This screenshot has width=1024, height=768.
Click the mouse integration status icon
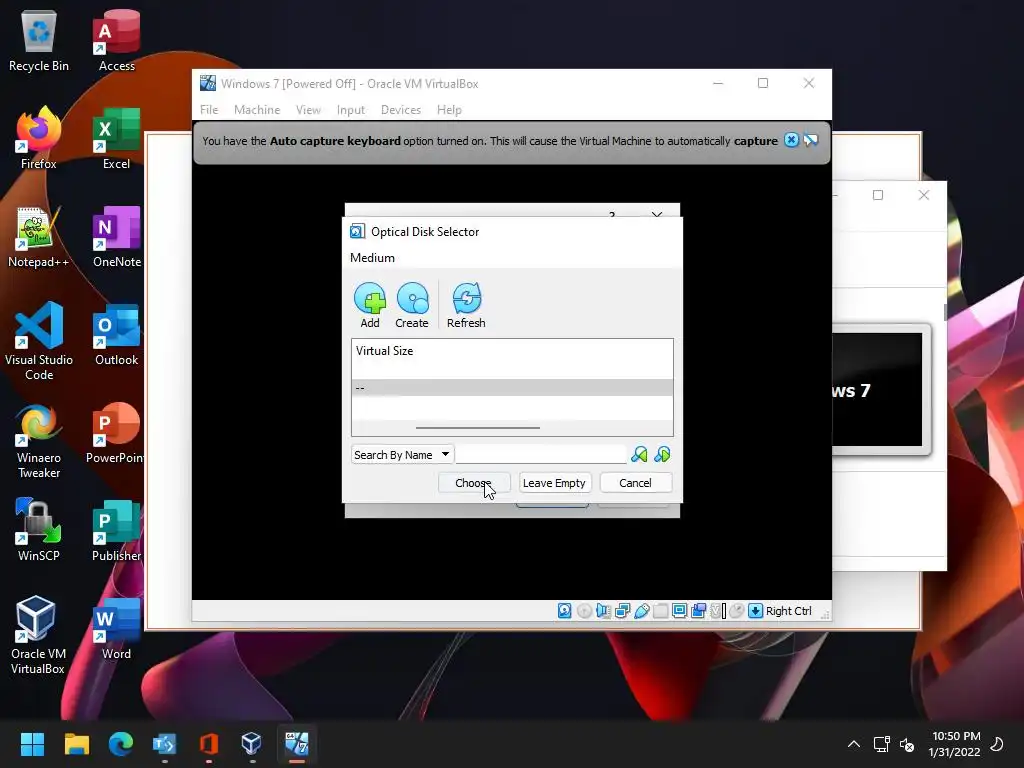737,611
